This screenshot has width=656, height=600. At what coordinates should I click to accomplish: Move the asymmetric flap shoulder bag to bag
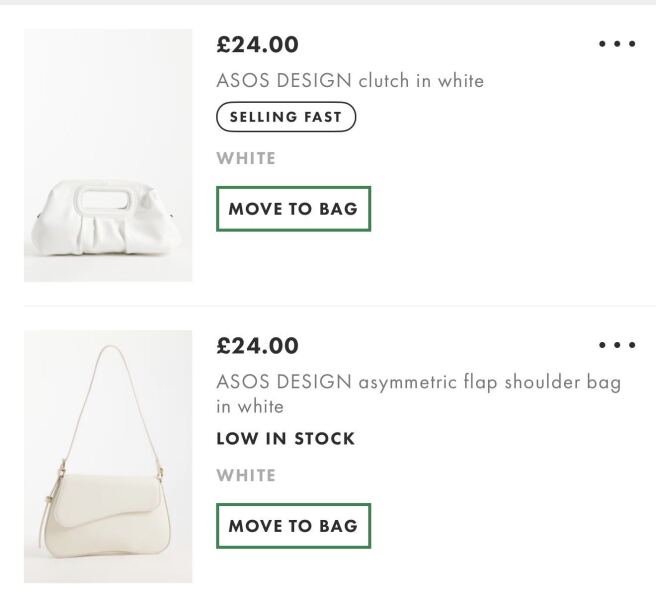[293, 526]
